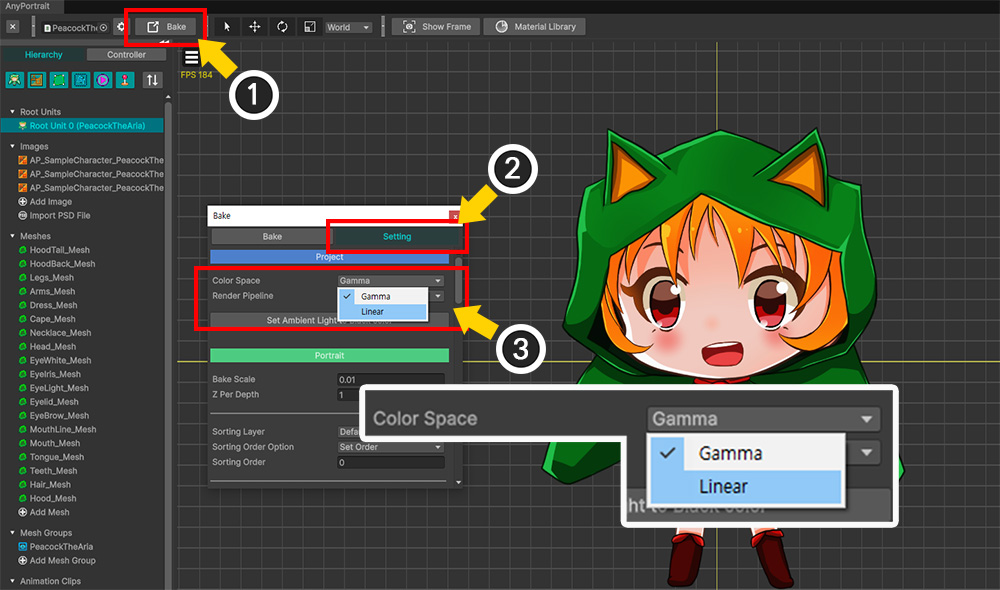Click the Import PSD File icon

(x=23, y=216)
